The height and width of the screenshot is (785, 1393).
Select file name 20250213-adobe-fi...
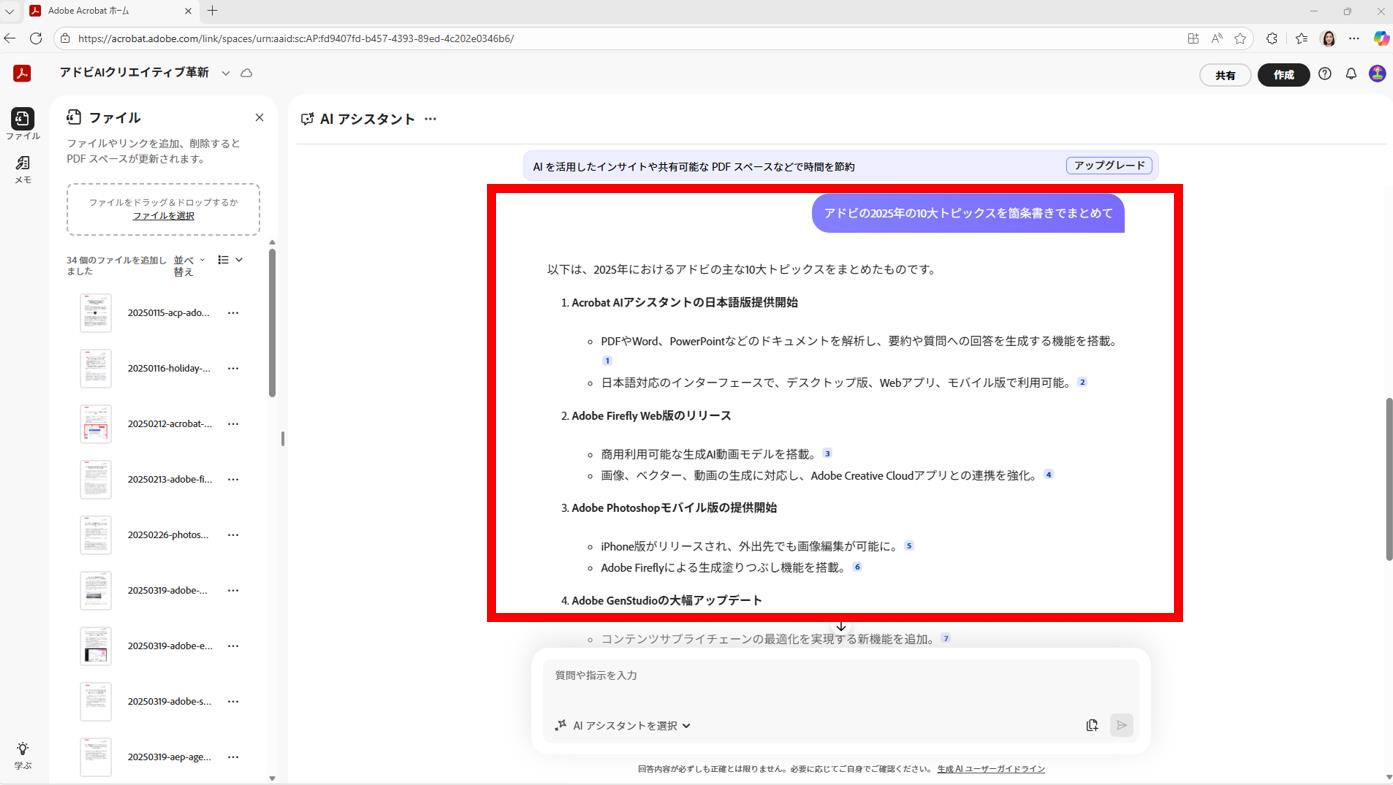tap(169, 479)
